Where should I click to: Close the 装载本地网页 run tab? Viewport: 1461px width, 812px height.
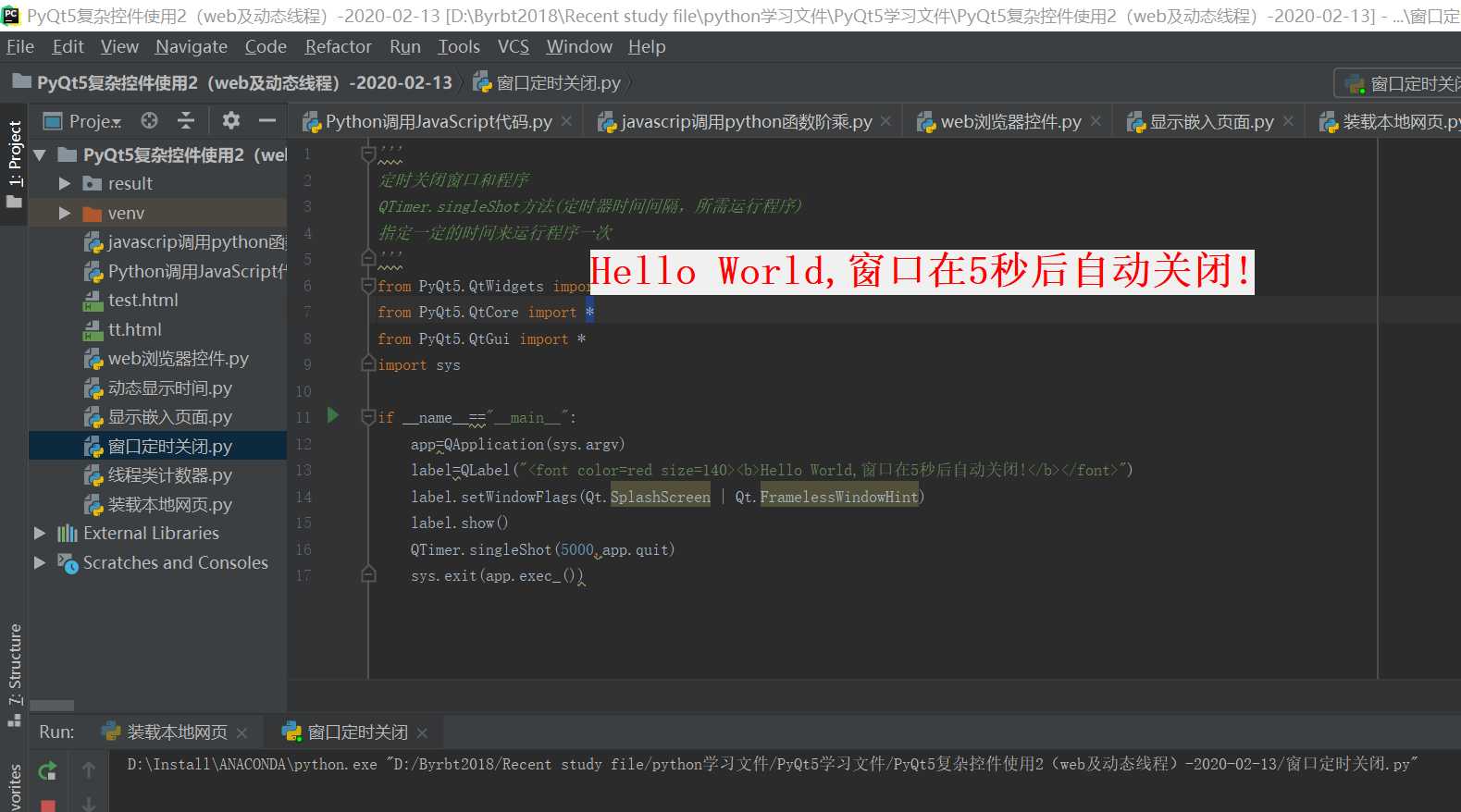241,732
